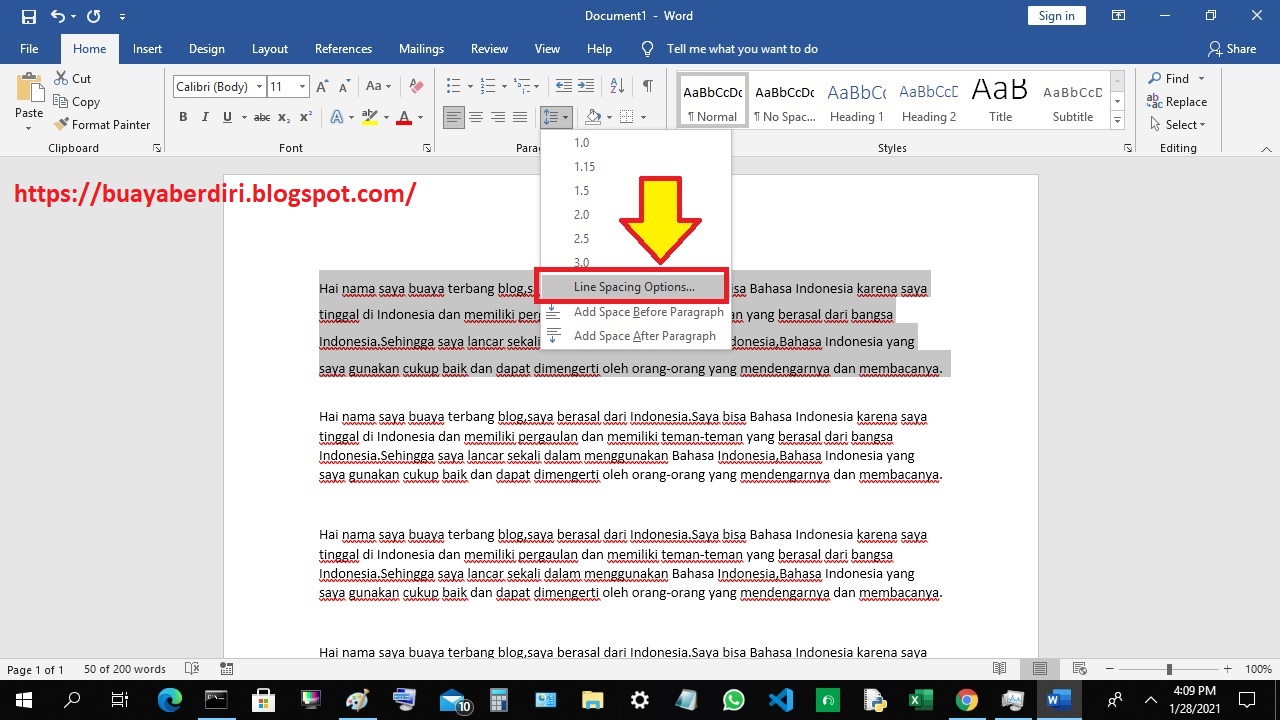The width and height of the screenshot is (1280, 720).
Task: Expand the Styles gallery more arrow
Action: coord(1118,121)
